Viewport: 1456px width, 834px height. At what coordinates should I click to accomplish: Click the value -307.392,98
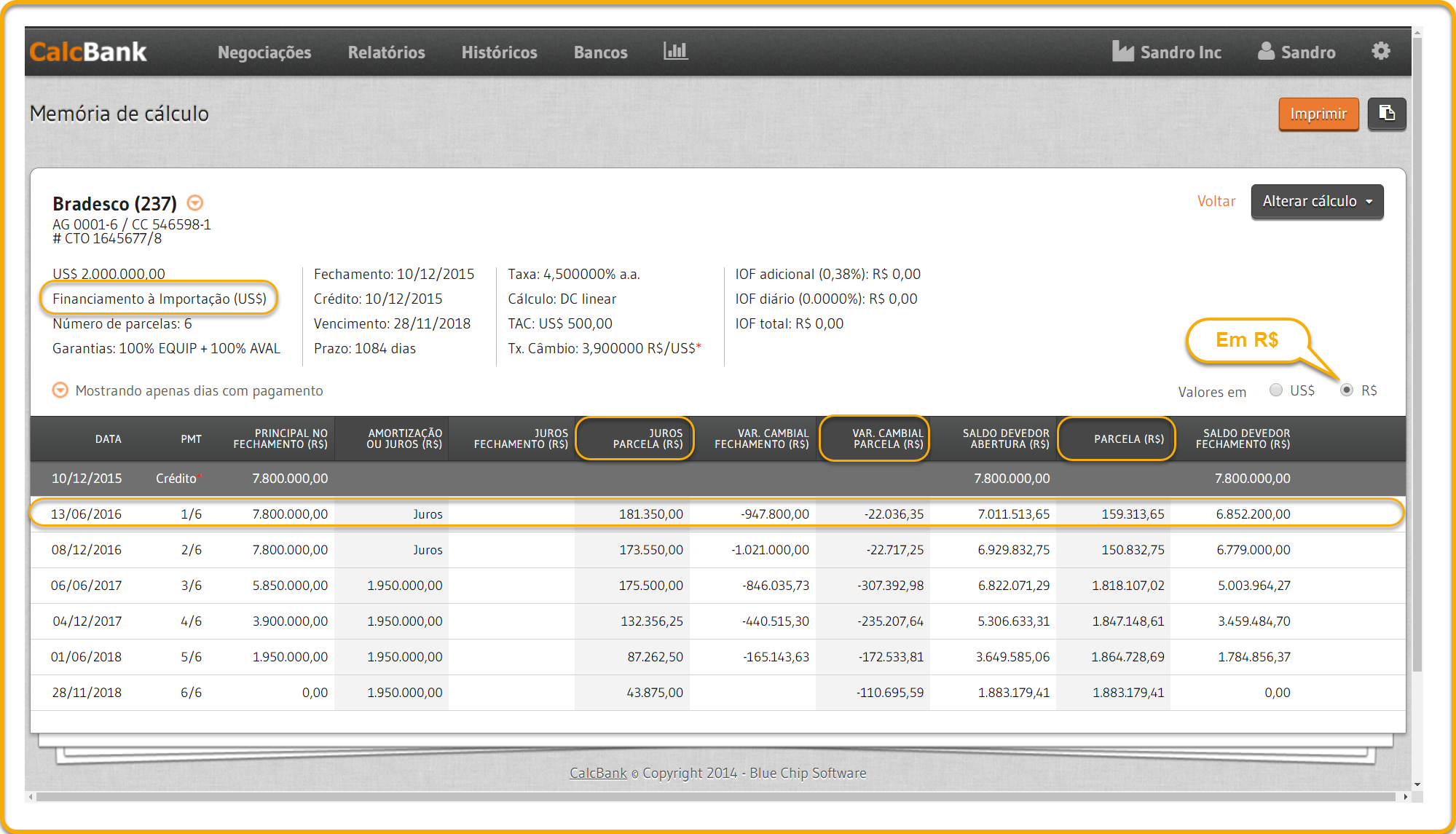coord(890,585)
